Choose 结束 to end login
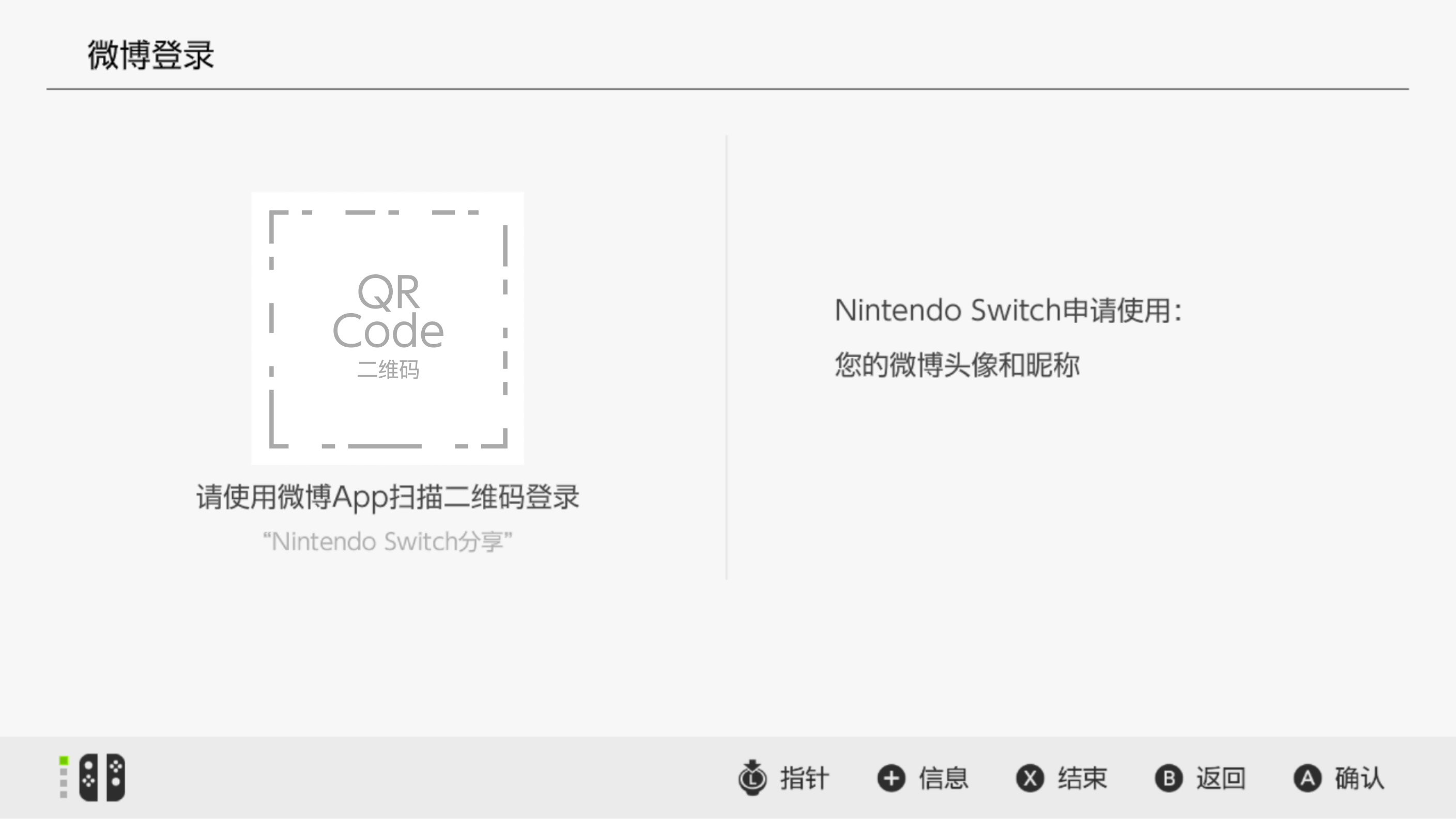1456x819 pixels. pos(1082,778)
